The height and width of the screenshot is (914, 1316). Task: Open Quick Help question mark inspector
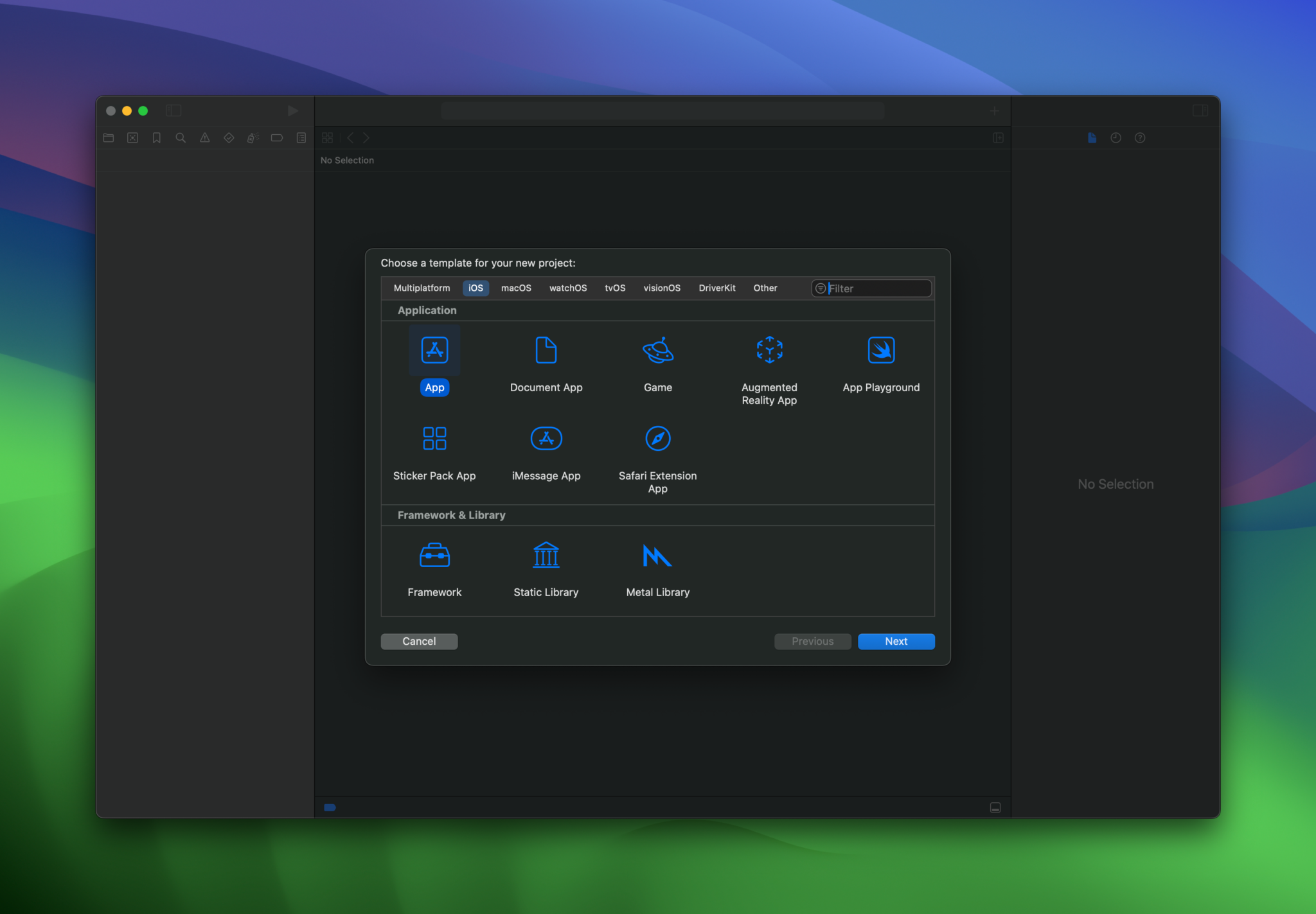tap(1140, 137)
